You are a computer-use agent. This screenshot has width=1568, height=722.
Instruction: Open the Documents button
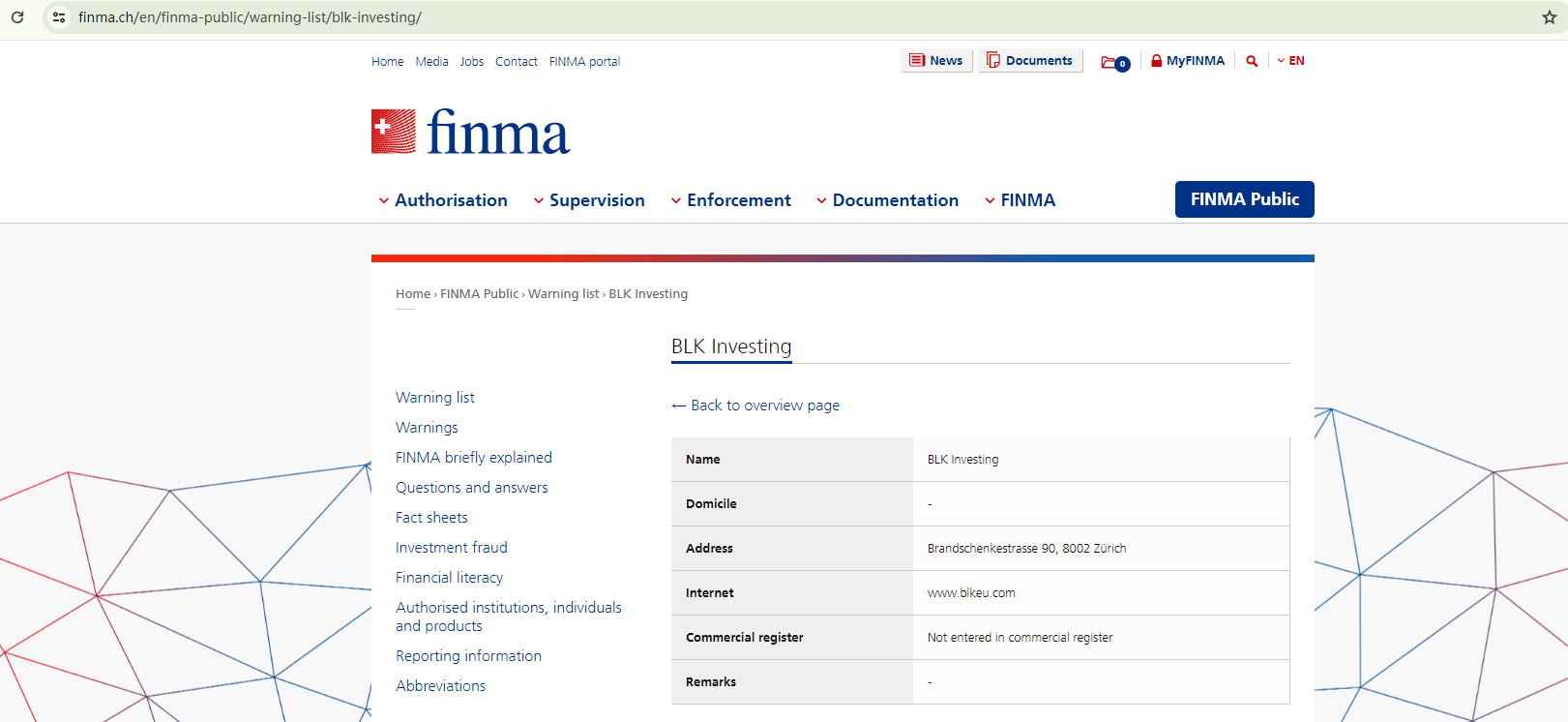coord(1029,61)
